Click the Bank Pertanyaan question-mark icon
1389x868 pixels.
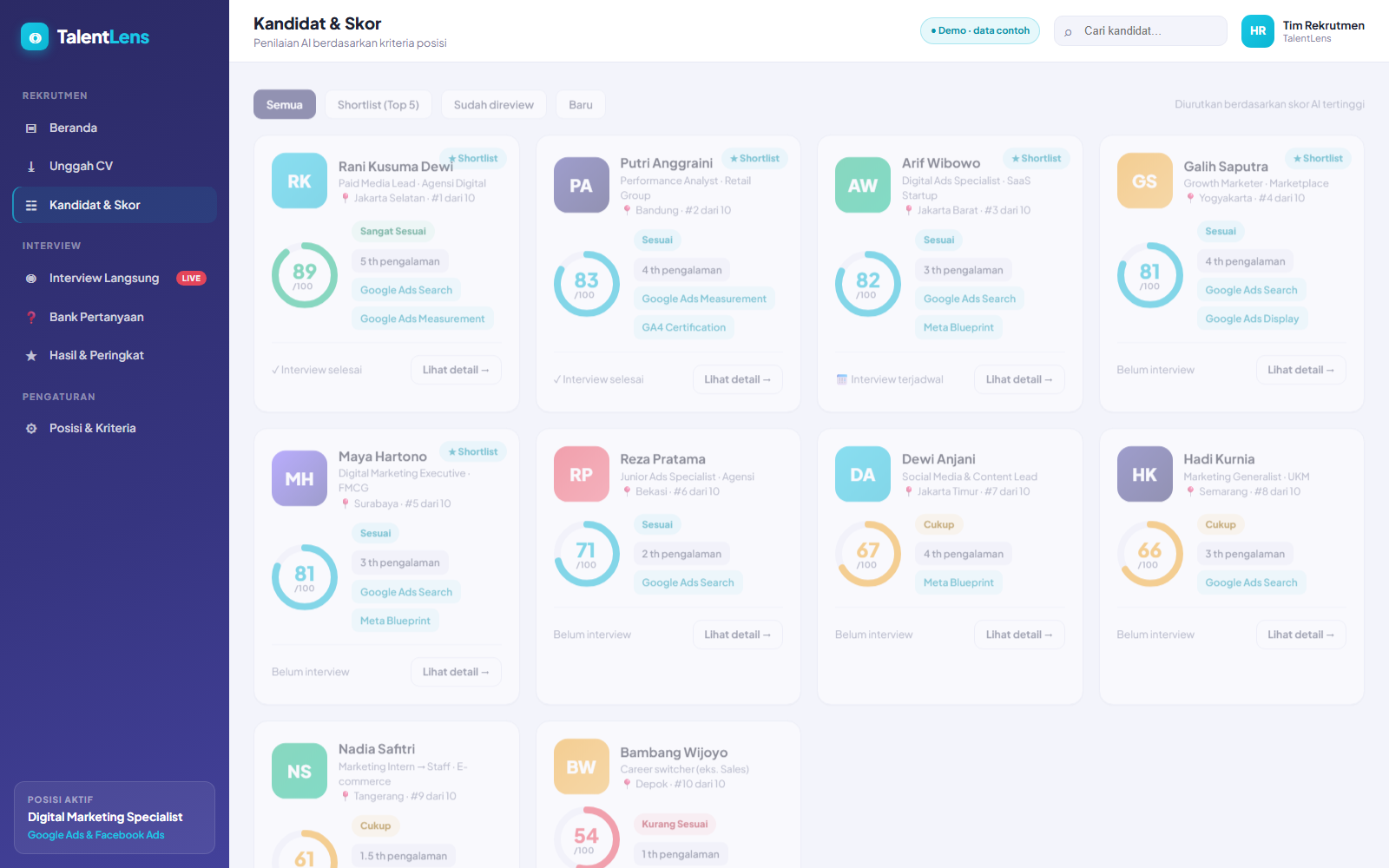point(31,317)
